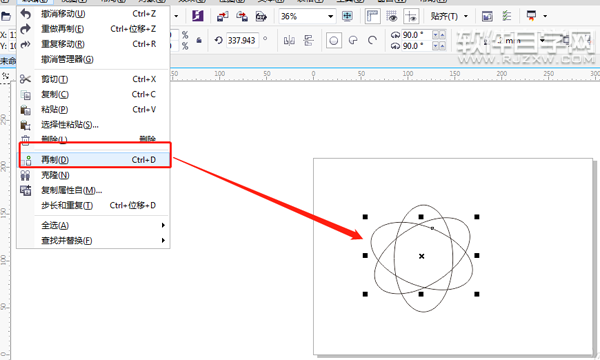Toggle the Show guidelines button
Screen dimensions: 600x360
click(x=411, y=16)
